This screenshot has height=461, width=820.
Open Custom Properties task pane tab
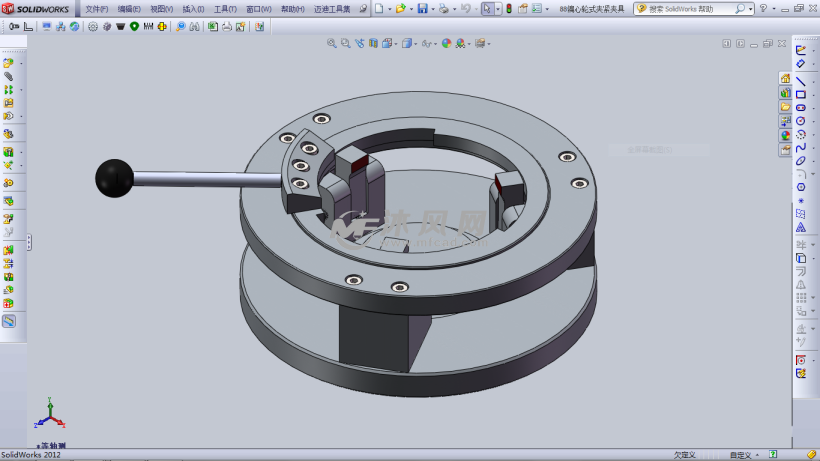pos(785,150)
